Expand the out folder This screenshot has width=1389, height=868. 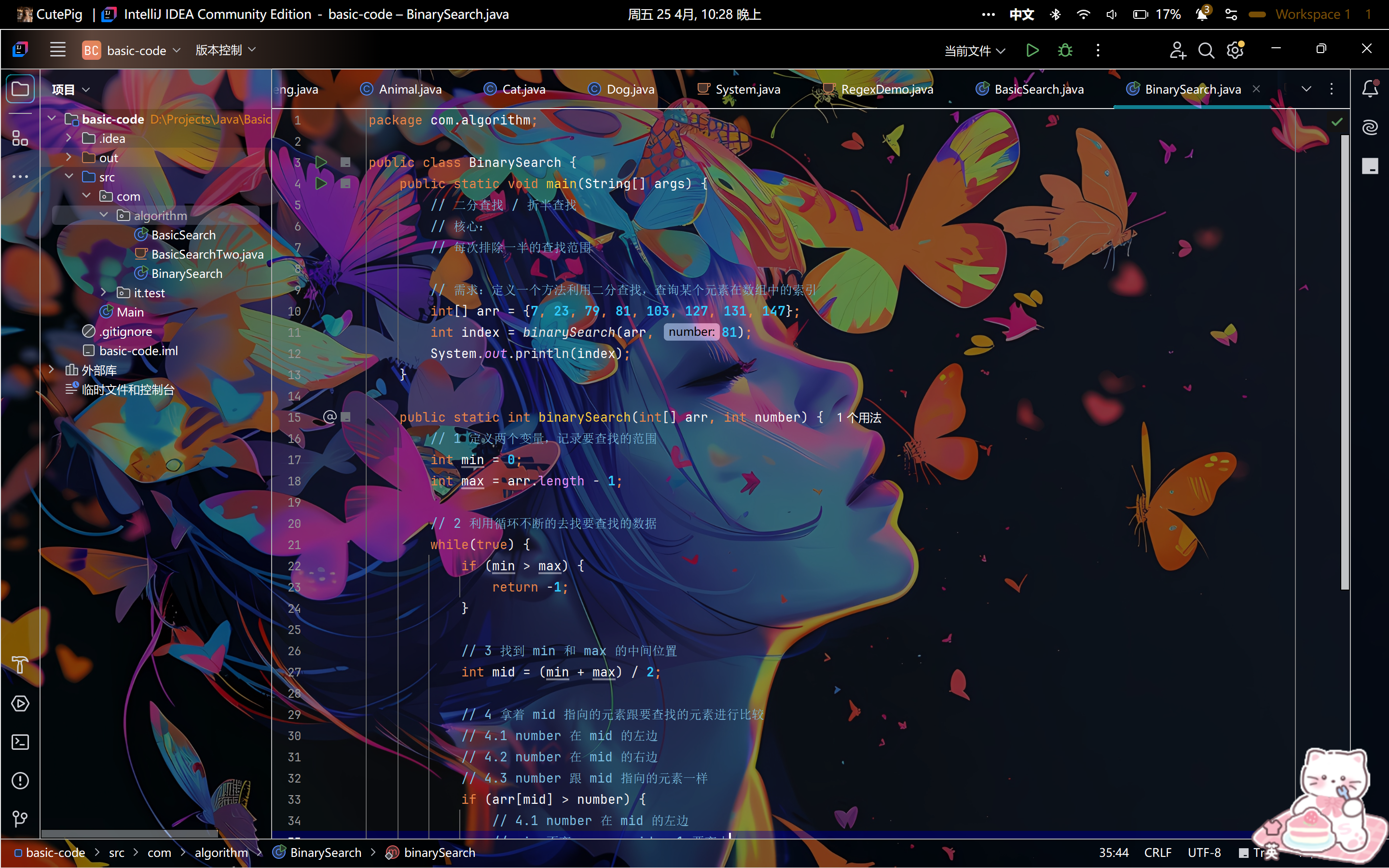[x=69, y=157]
